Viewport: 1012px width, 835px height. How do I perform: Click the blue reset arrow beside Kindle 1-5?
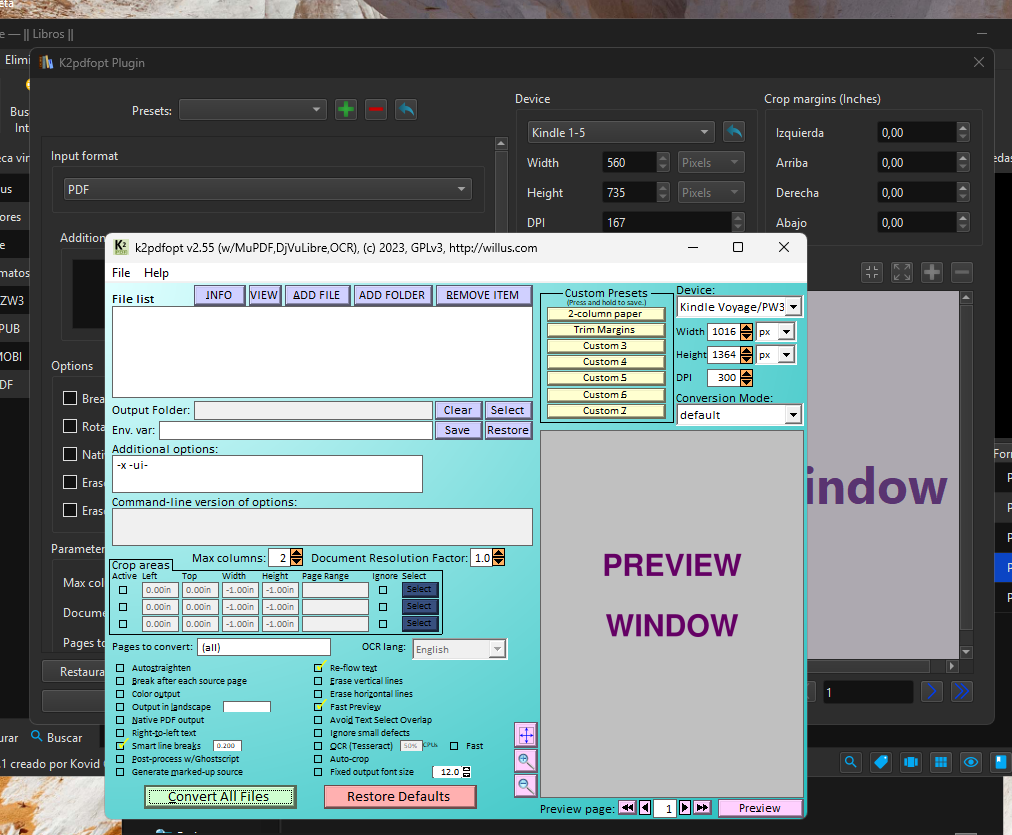(734, 132)
